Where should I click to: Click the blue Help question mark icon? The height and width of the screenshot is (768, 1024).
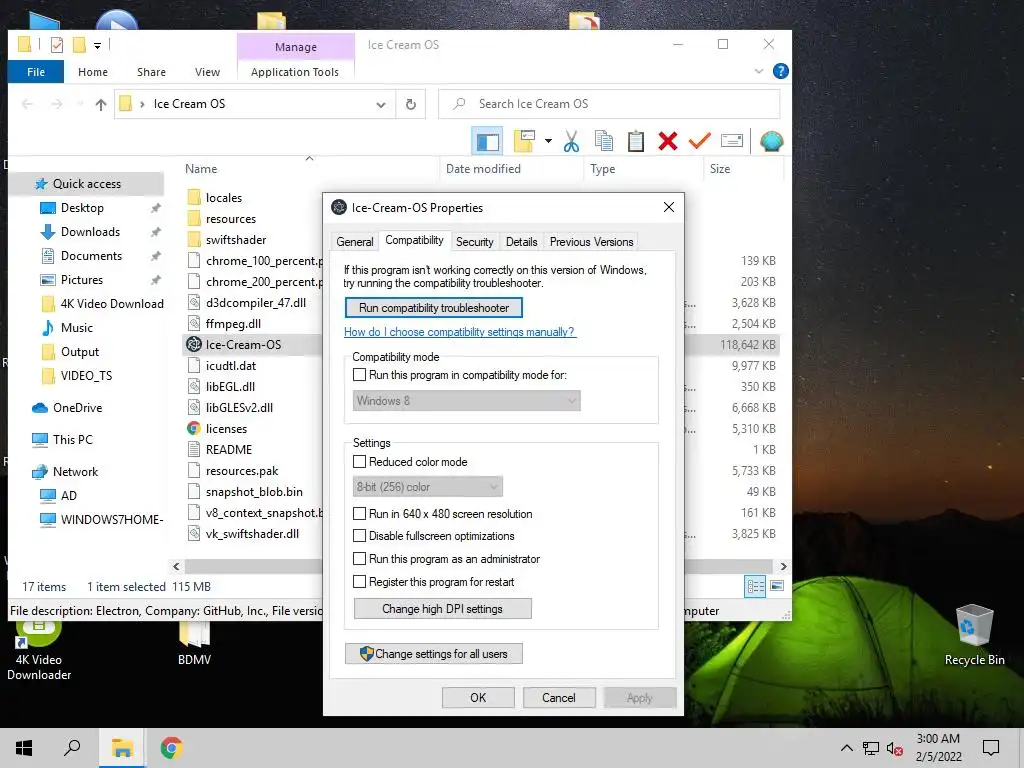coord(780,71)
